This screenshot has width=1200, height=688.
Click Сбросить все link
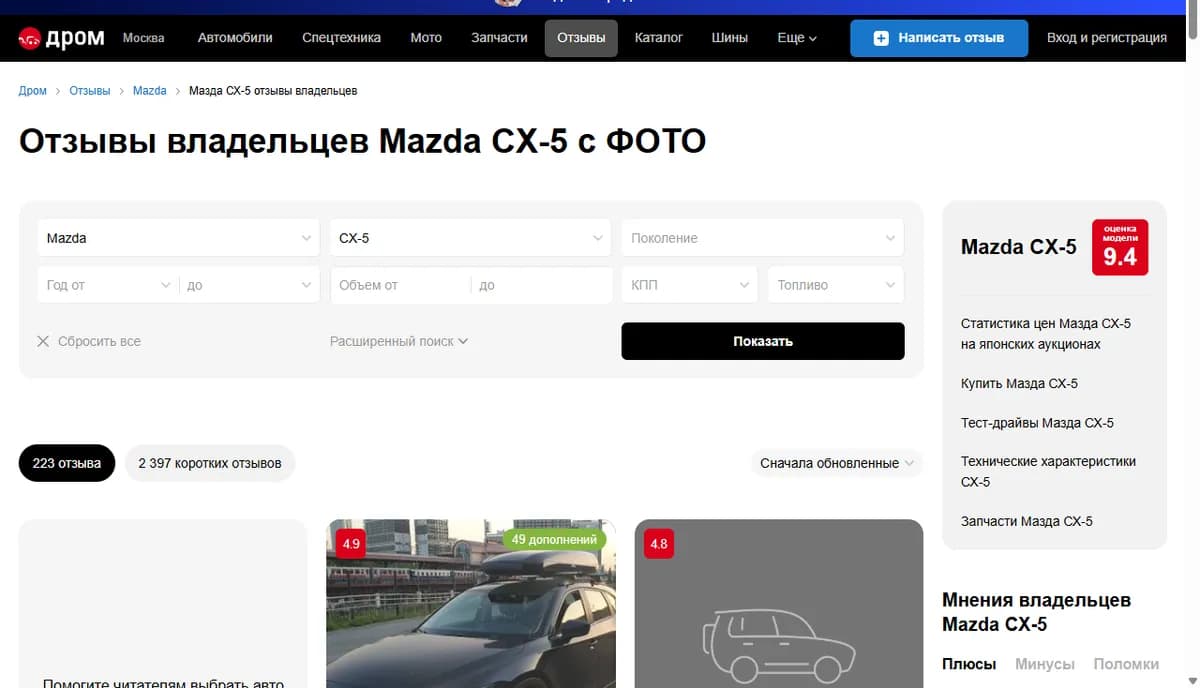99,341
